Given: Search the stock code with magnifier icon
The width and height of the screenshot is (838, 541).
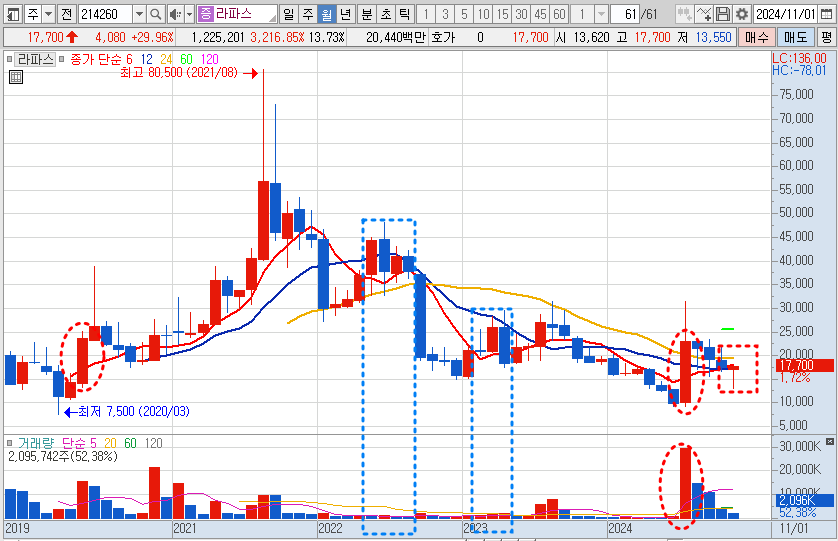Looking at the screenshot, I should click(x=156, y=14).
